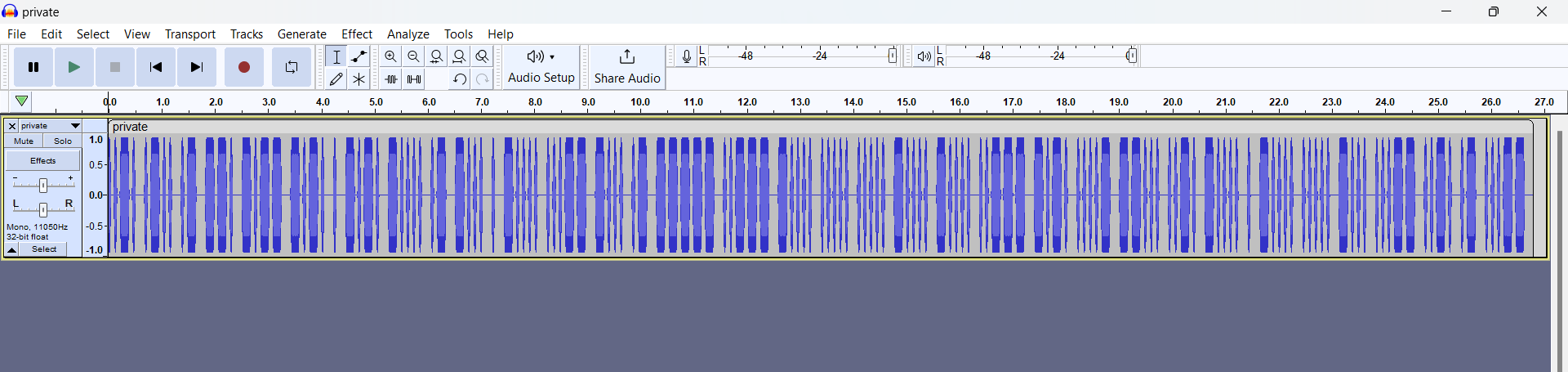Click the Silence audio selection icon

[414, 79]
